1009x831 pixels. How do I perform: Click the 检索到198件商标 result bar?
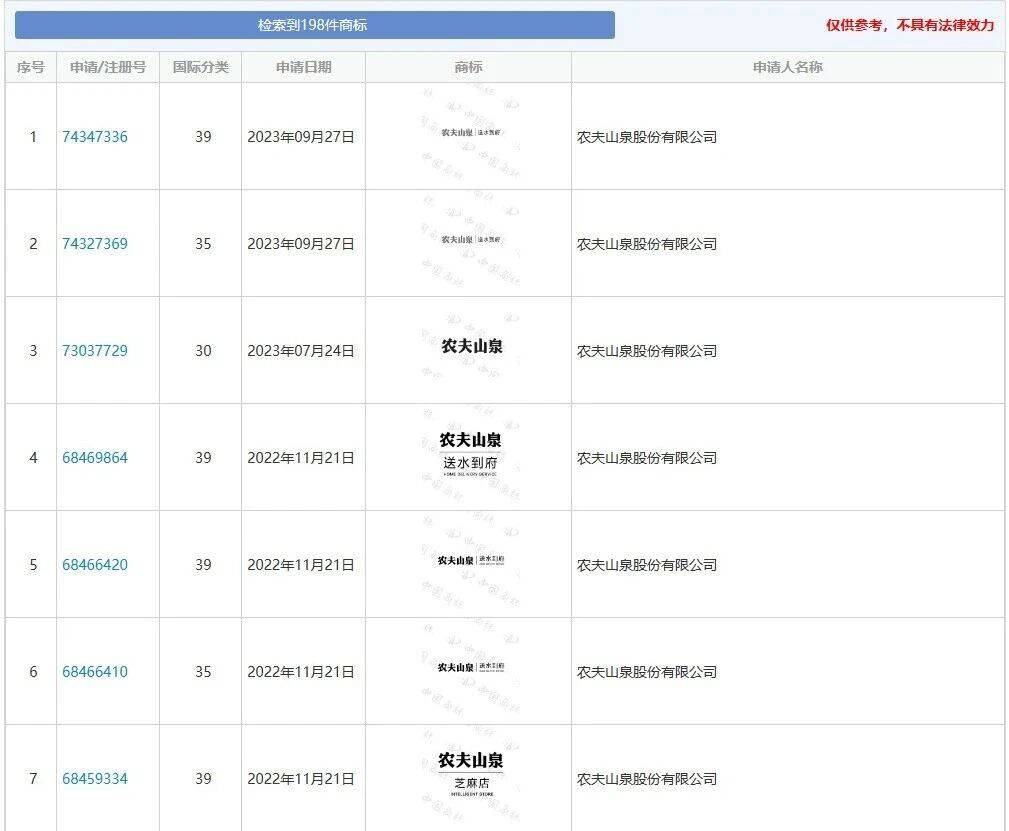(314, 25)
